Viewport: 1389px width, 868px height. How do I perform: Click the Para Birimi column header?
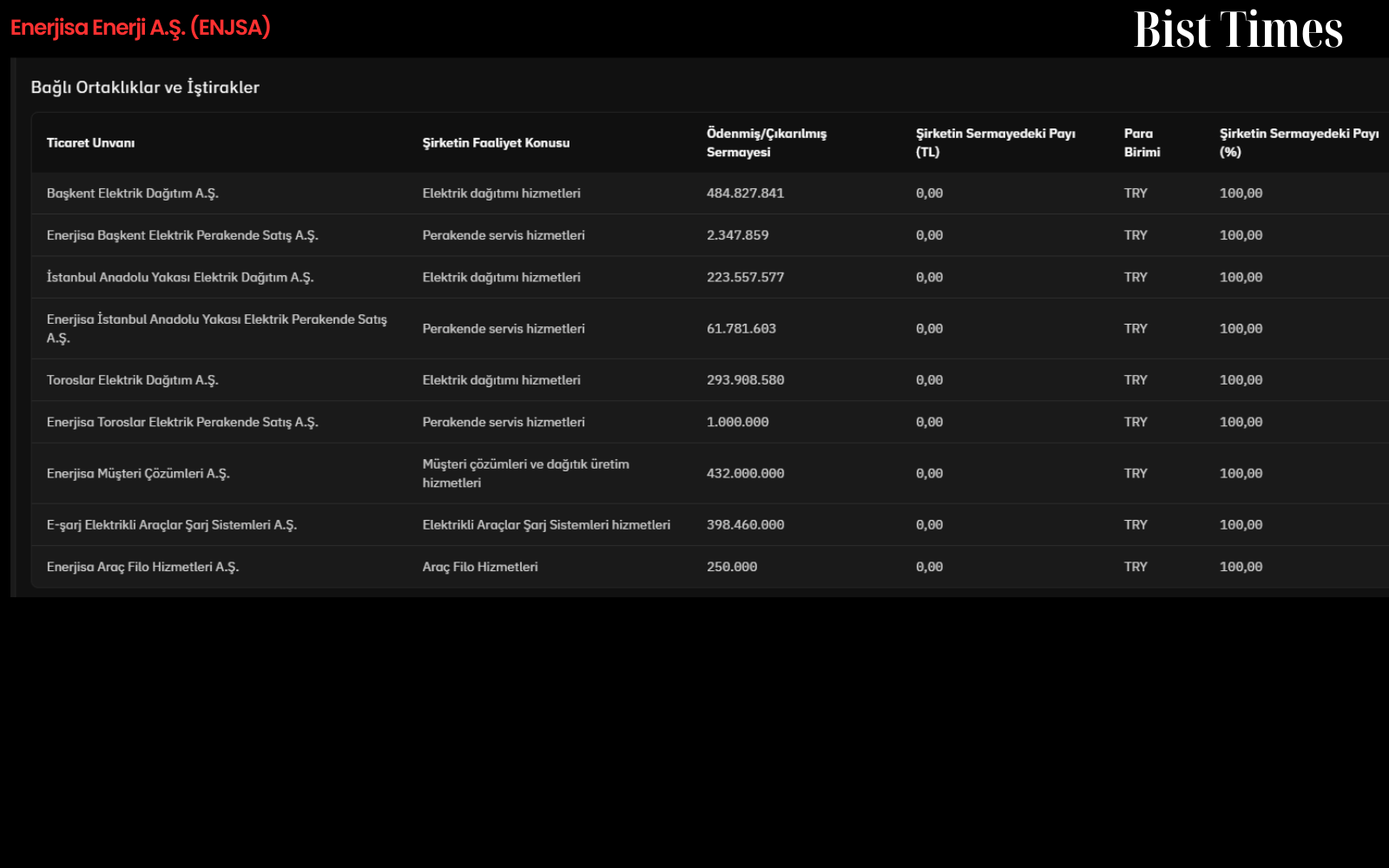pos(1142,142)
